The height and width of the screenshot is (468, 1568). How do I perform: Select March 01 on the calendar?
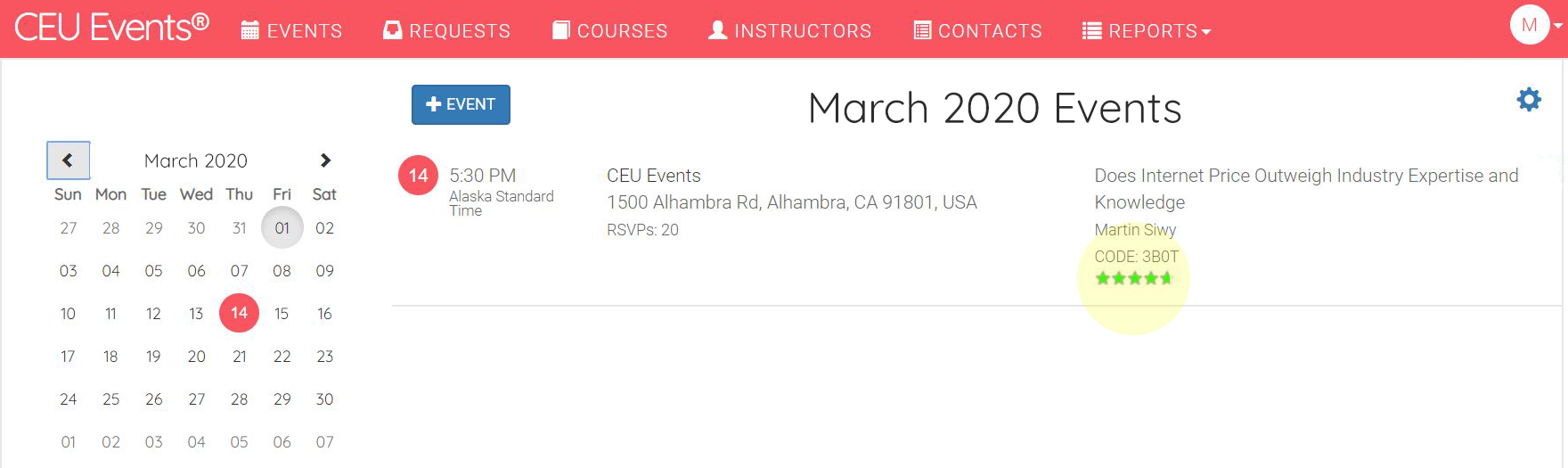(x=282, y=228)
